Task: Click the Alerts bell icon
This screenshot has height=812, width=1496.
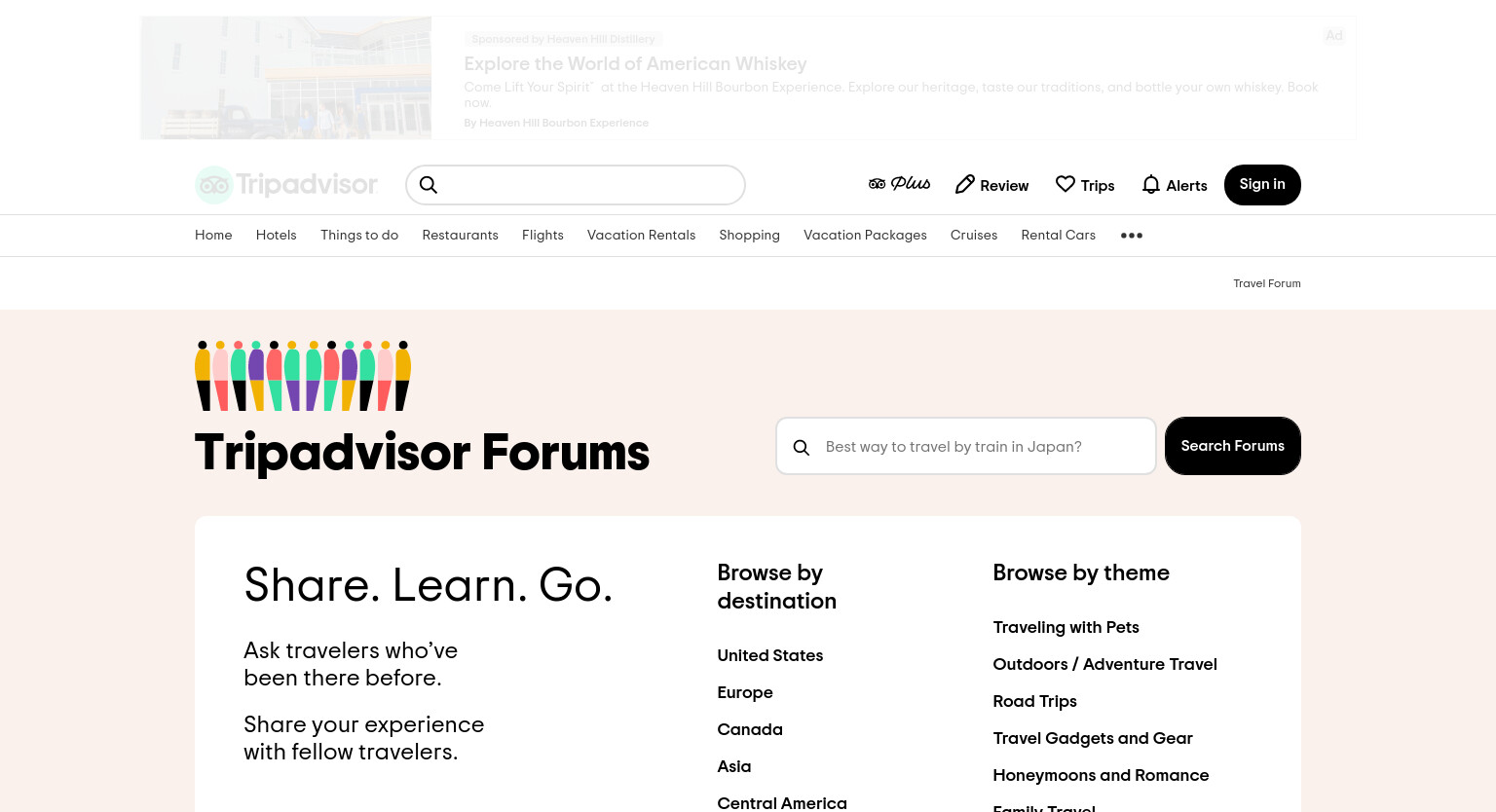Action: coord(1151,185)
